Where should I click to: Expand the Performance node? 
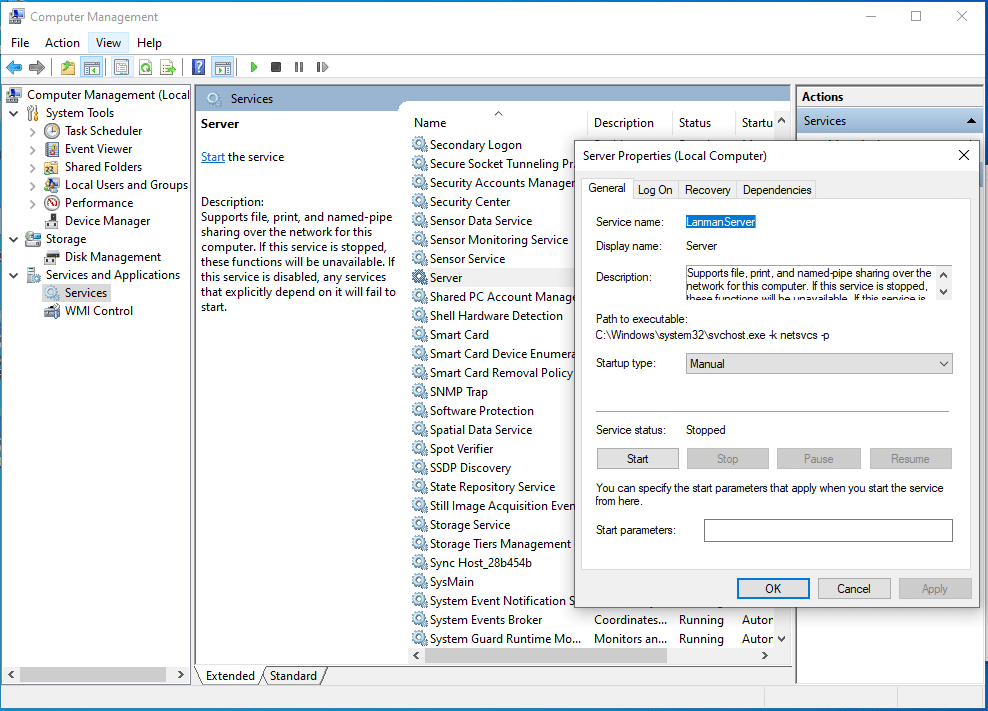(33, 204)
